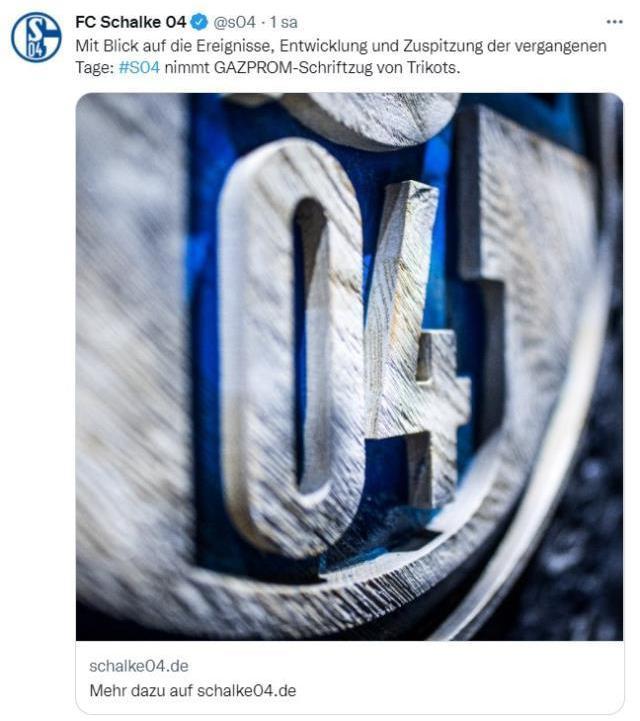Open the three-dot more options menu

(x=614, y=22)
